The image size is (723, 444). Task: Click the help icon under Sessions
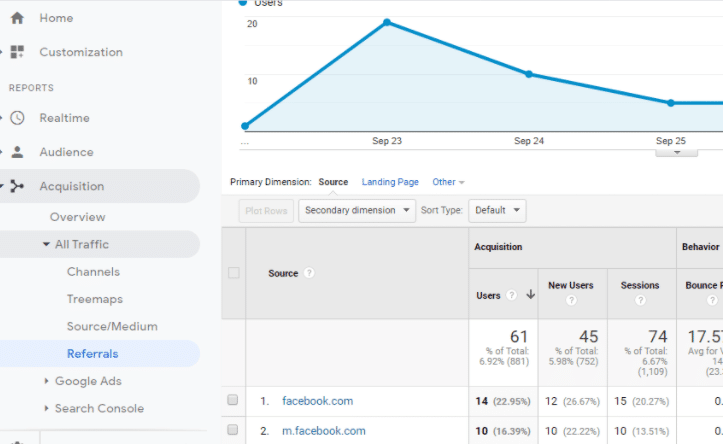point(640,301)
